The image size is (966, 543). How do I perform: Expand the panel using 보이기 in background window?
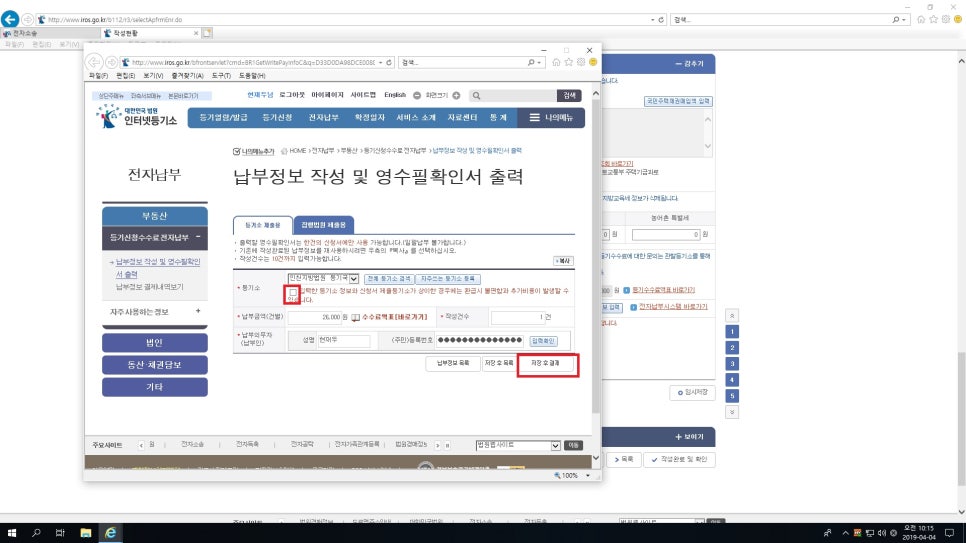click(x=689, y=437)
